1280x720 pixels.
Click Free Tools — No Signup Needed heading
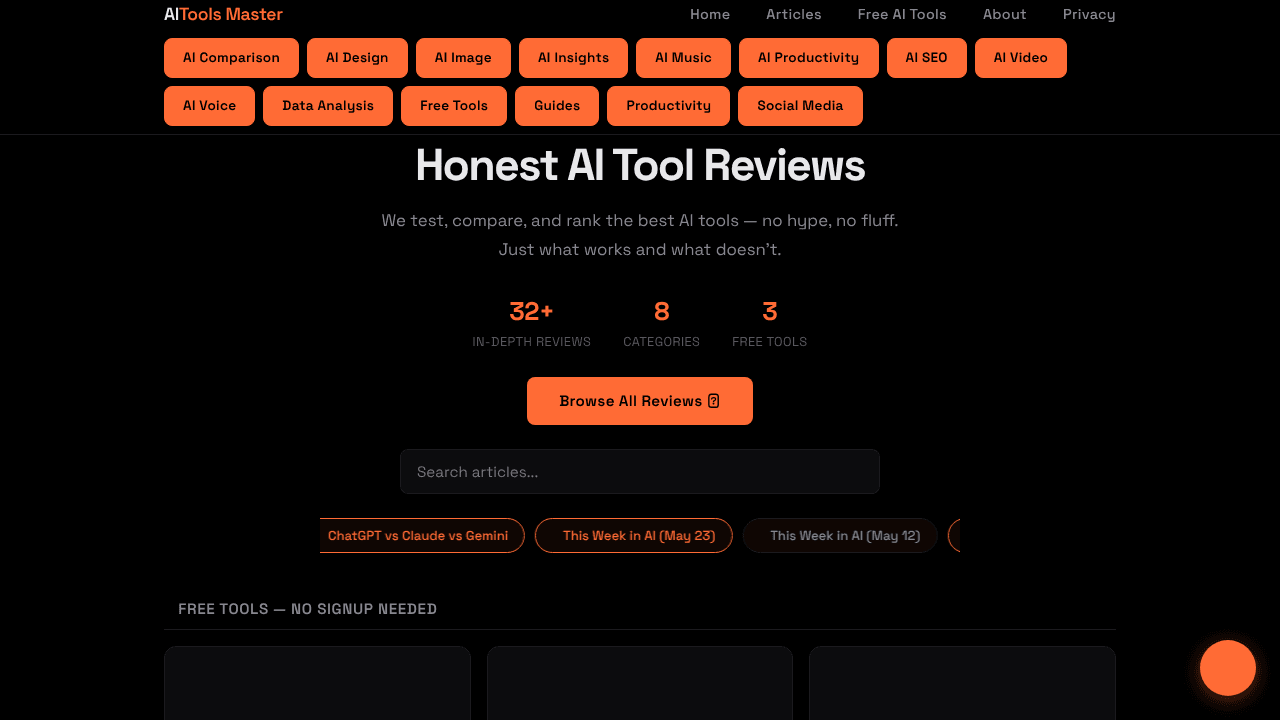point(307,609)
